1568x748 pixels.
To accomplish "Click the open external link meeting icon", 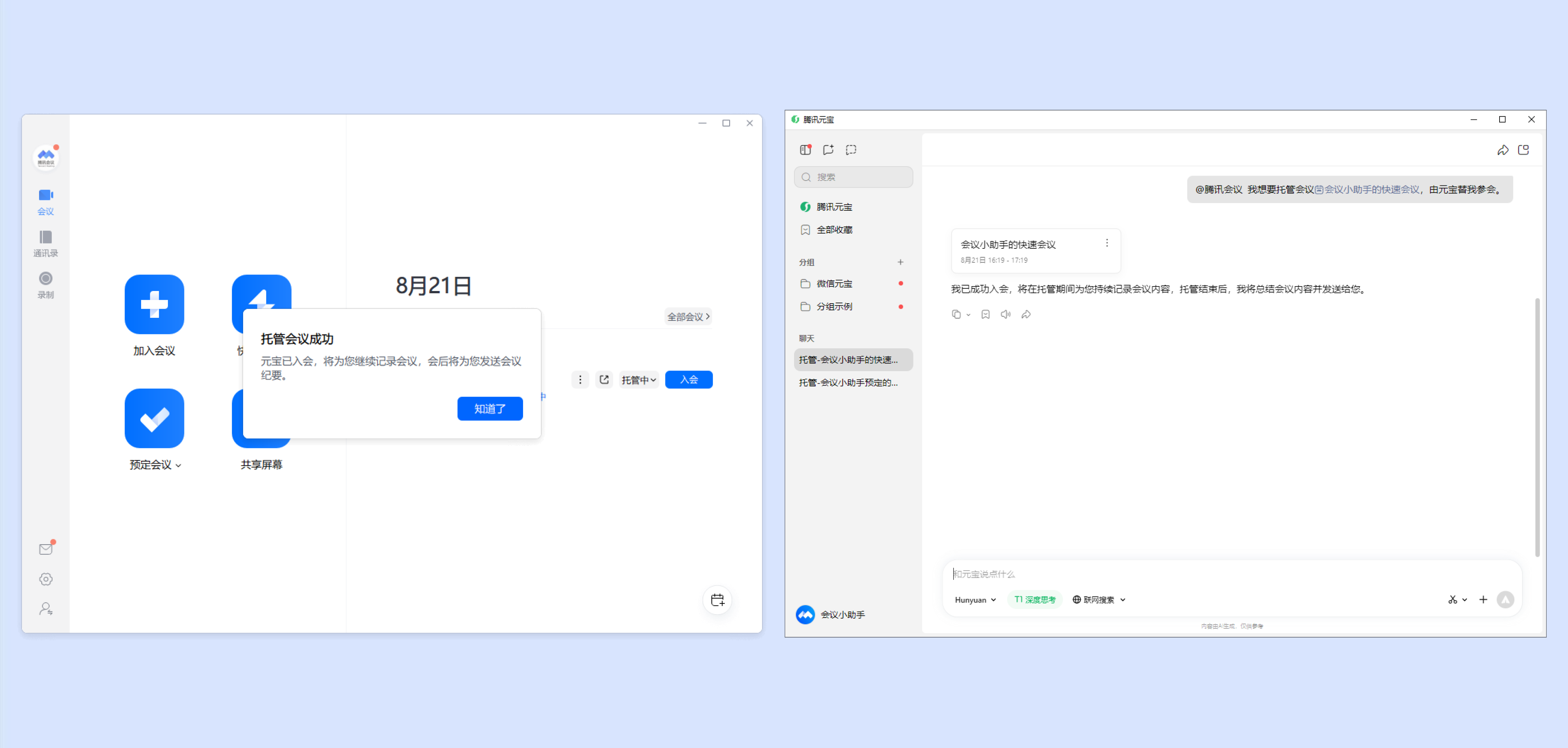I will (x=604, y=379).
